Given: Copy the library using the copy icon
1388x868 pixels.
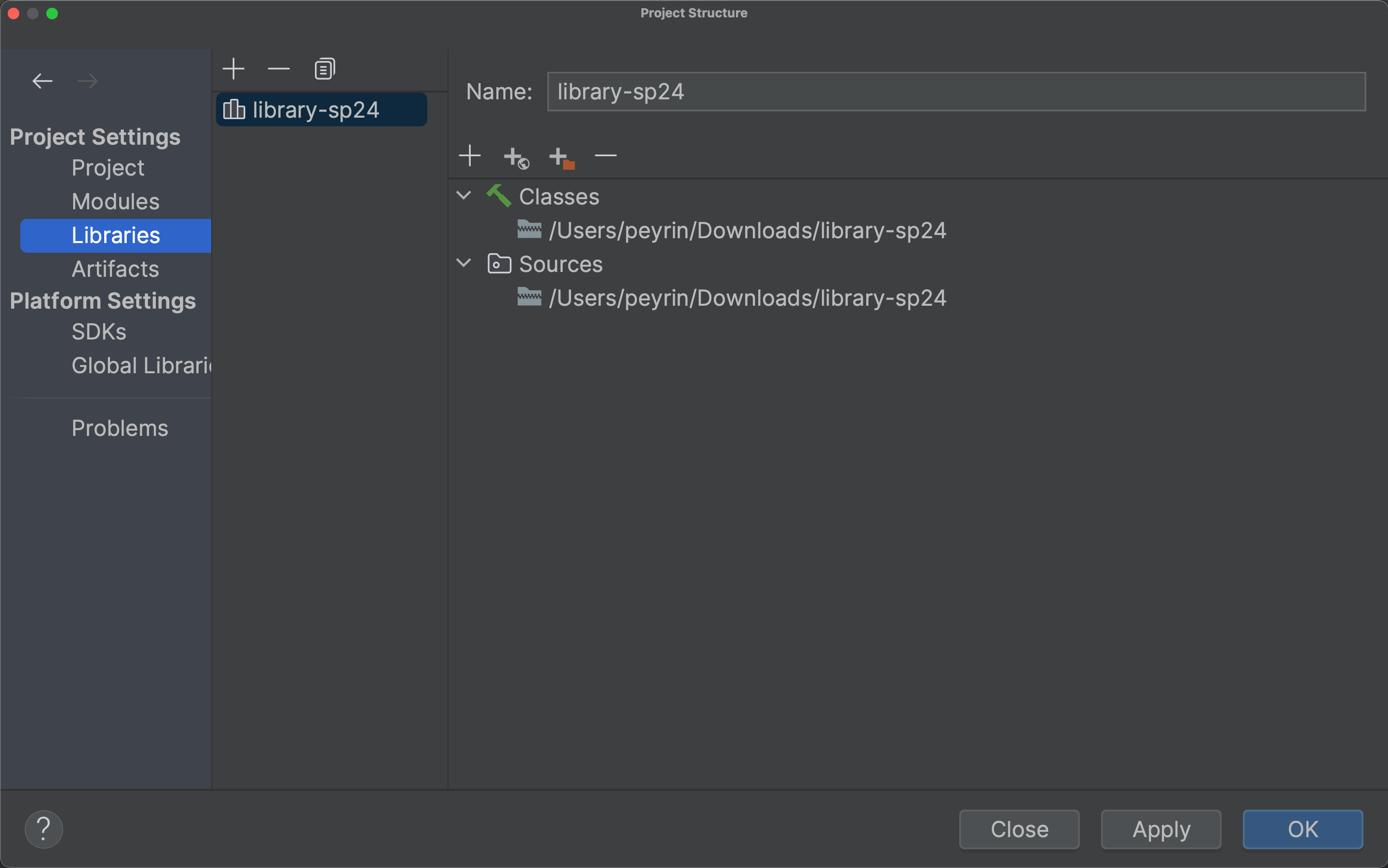Looking at the screenshot, I should coord(324,68).
